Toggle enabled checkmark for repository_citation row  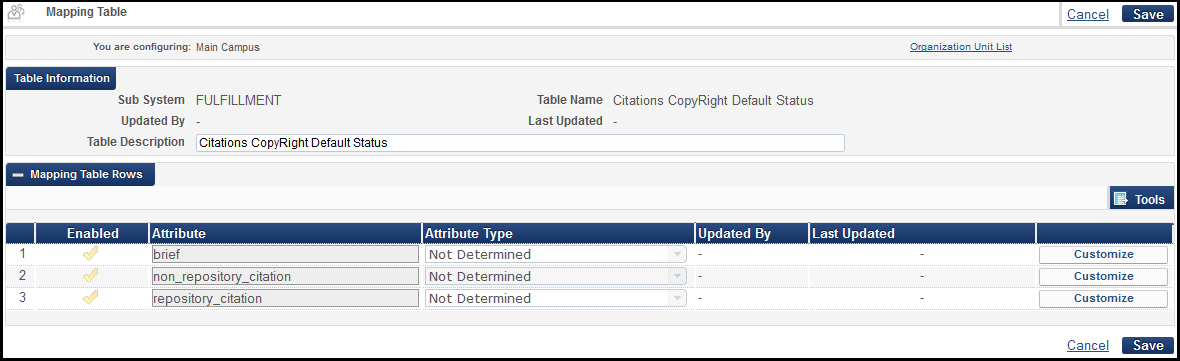(x=90, y=298)
